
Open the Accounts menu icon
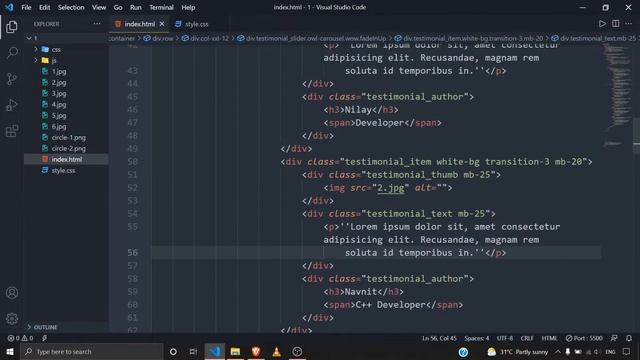12,293
